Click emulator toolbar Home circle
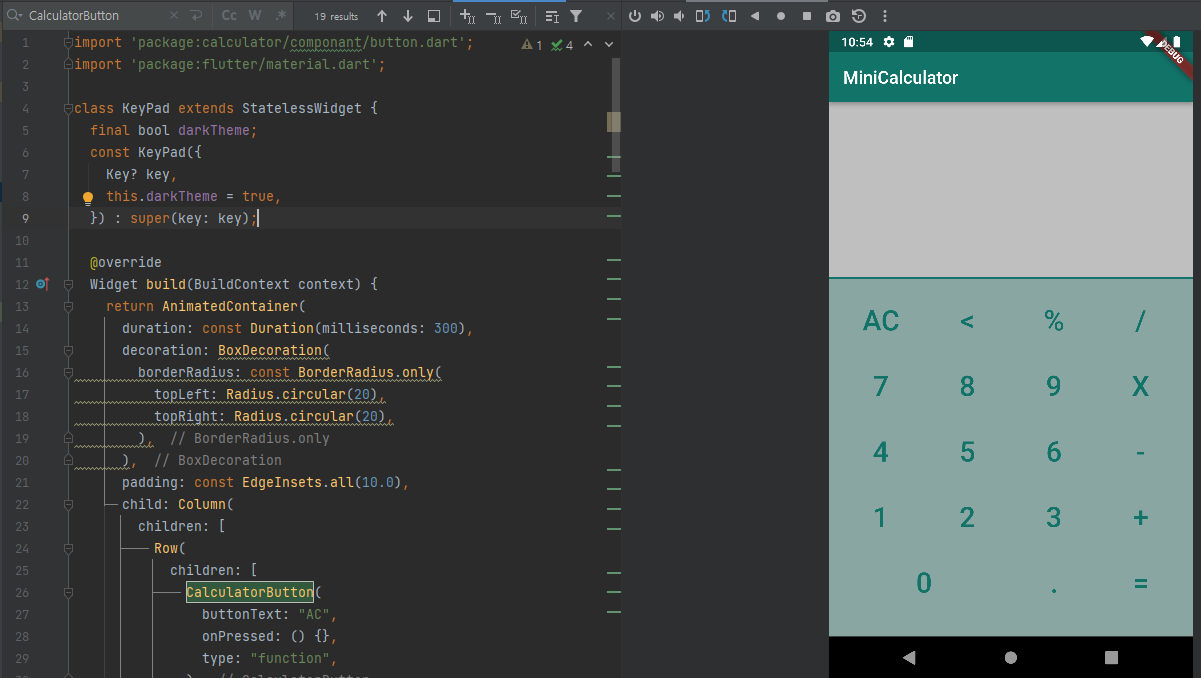1201x678 pixels. 781,16
